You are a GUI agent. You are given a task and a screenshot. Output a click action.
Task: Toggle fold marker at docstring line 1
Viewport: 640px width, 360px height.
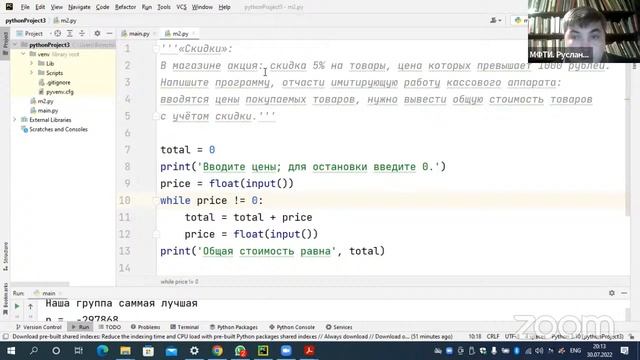tap(156, 49)
